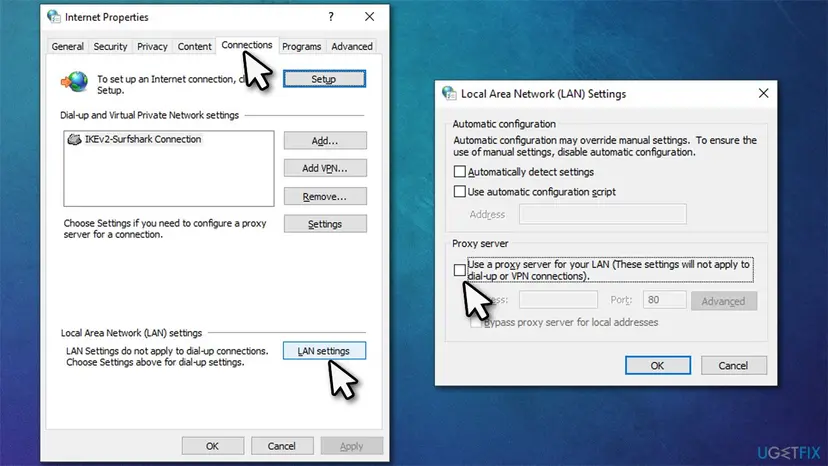Close the LAN Settings dialog
Image resolution: width=828 pixels, height=466 pixels.
pos(764,94)
